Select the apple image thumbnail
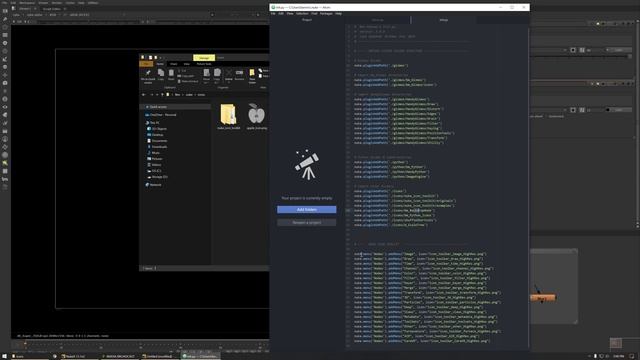The width and height of the screenshot is (640, 360). (x=256, y=116)
